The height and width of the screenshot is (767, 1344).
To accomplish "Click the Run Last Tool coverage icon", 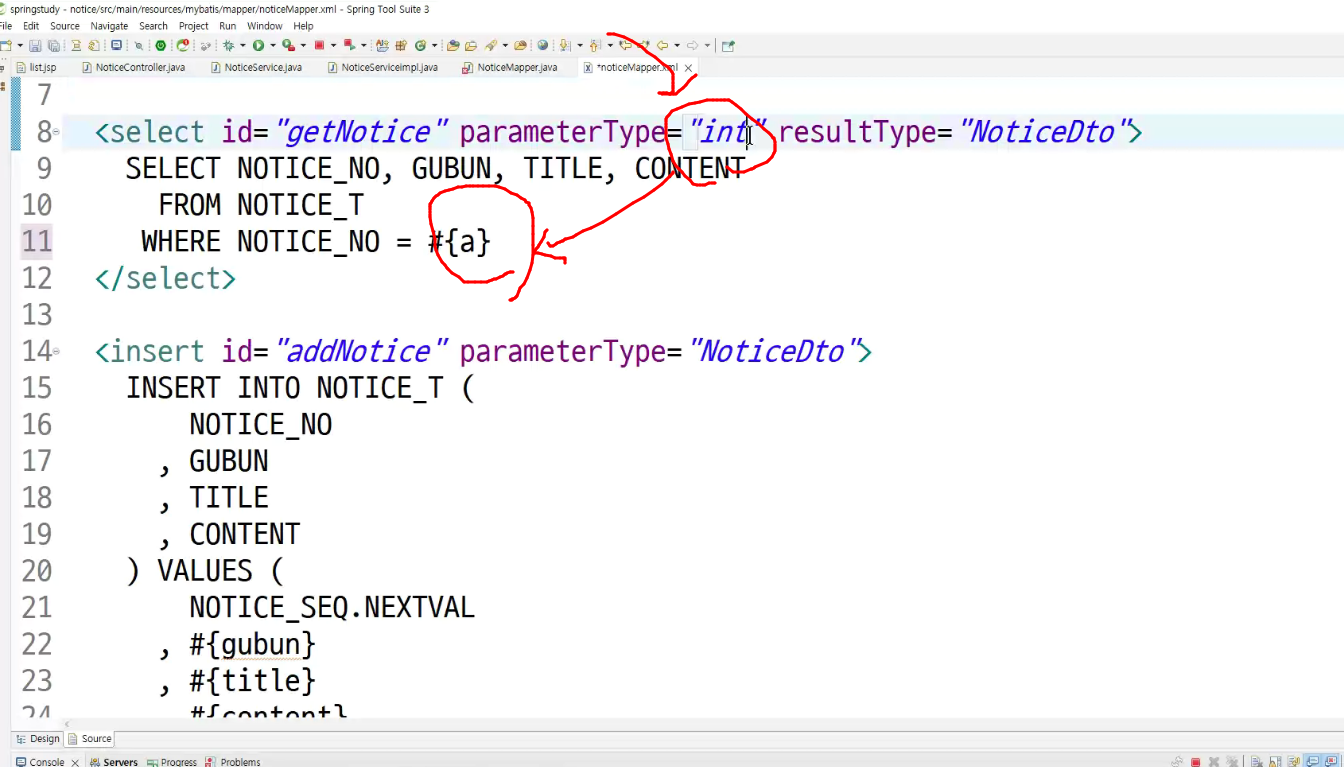I will click(288, 45).
